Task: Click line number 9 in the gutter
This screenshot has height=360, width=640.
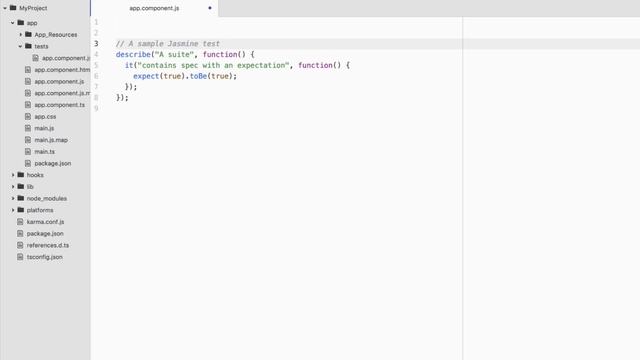Action: [x=96, y=109]
